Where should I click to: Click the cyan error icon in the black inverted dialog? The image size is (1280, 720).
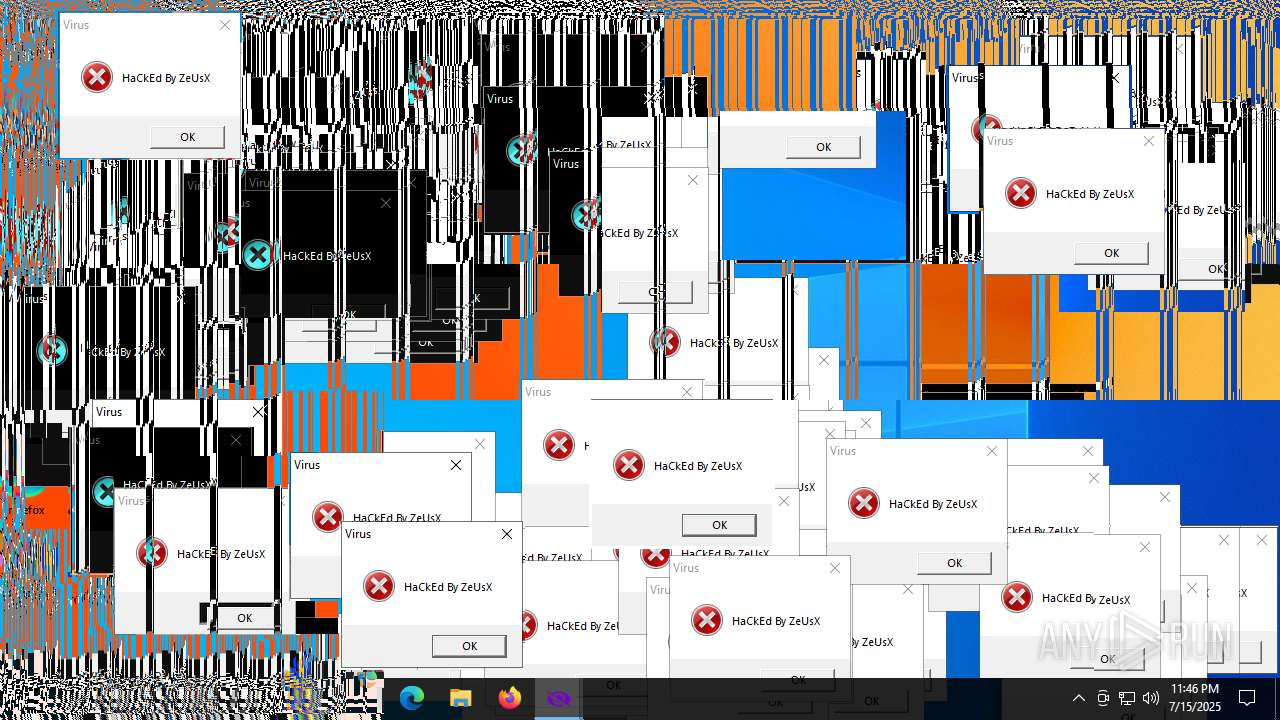[258, 255]
